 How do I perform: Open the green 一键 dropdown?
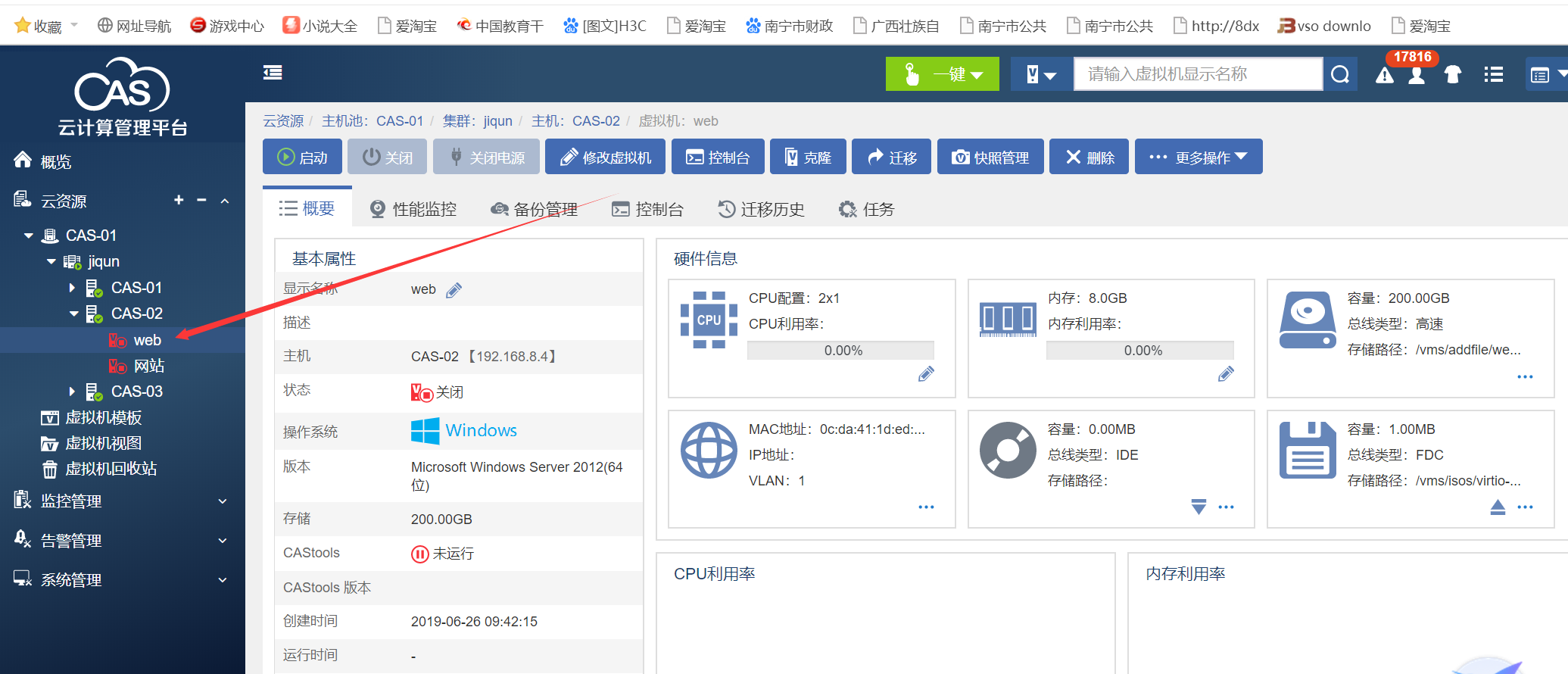(943, 74)
